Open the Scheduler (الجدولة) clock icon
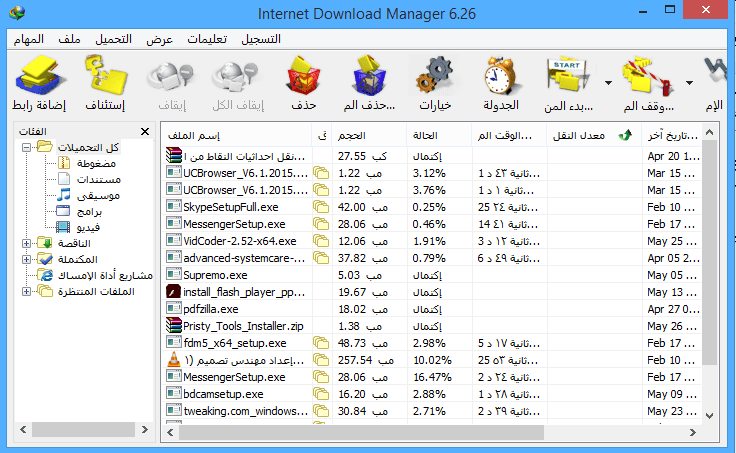The width and height of the screenshot is (736, 453). pyautogui.click(x=501, y=76)
